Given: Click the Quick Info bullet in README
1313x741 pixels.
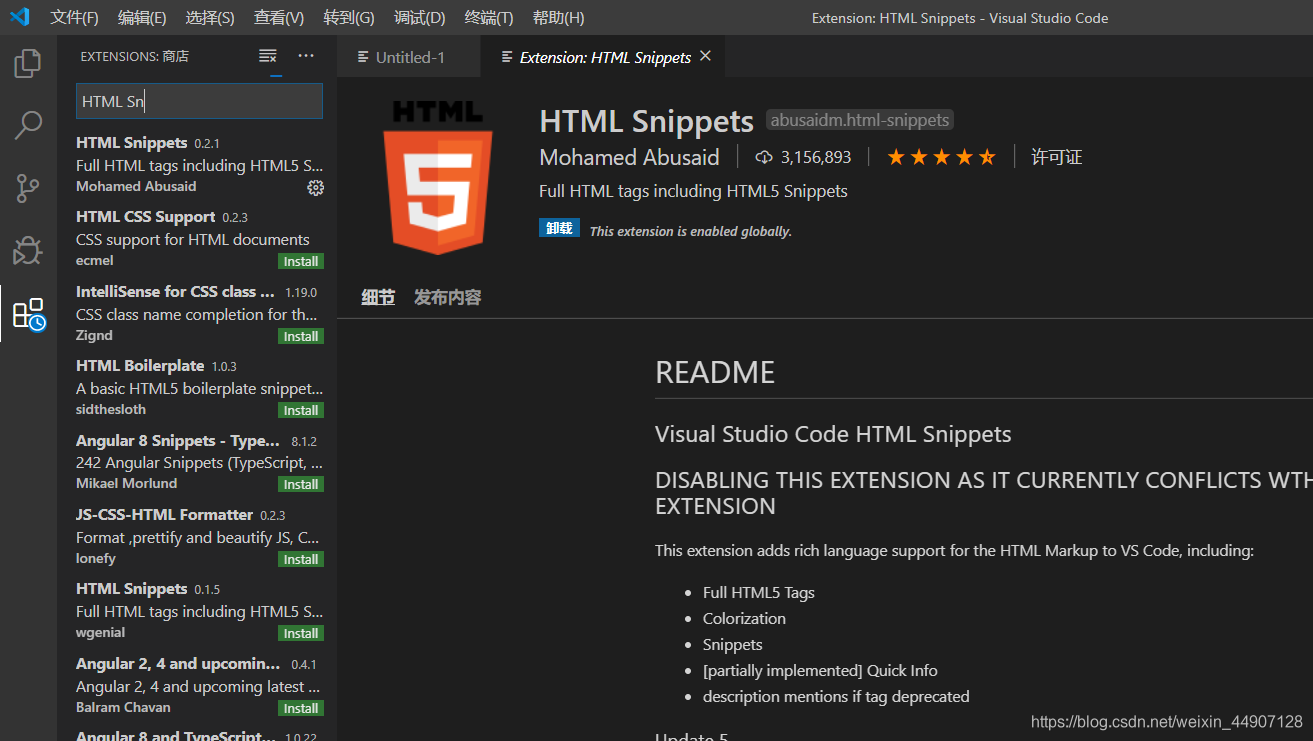Looking at the screenshot, I should (x=820, y=670).
